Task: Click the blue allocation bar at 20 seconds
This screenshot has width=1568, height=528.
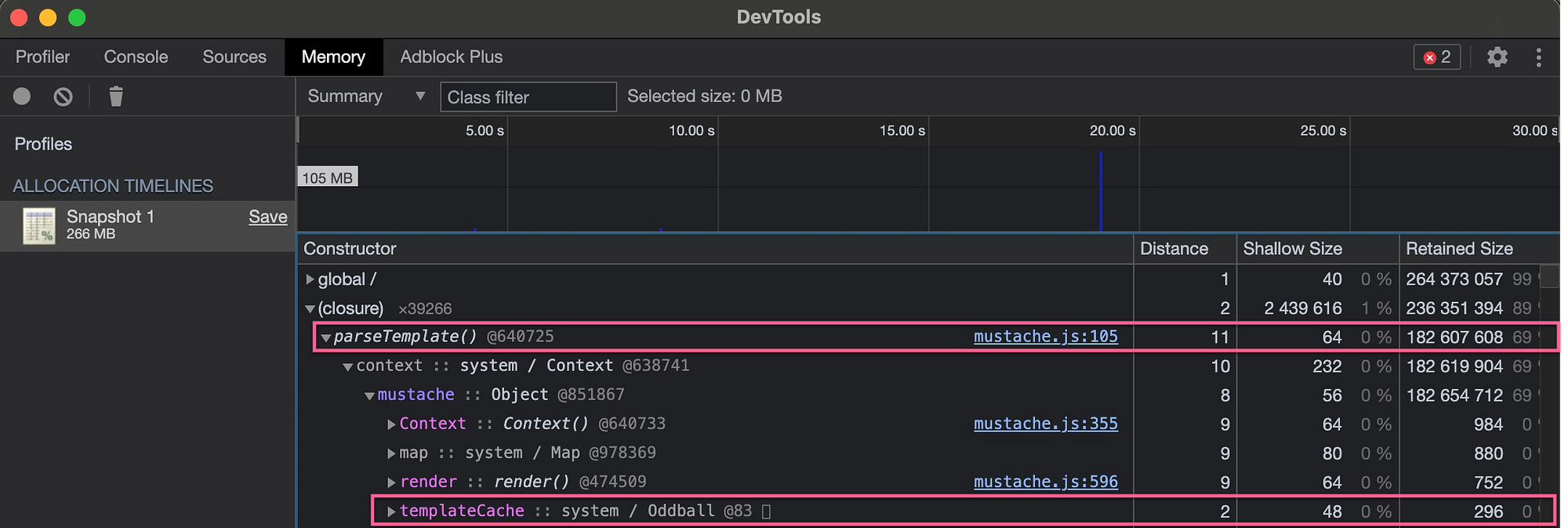Action: coord(1101,192)
